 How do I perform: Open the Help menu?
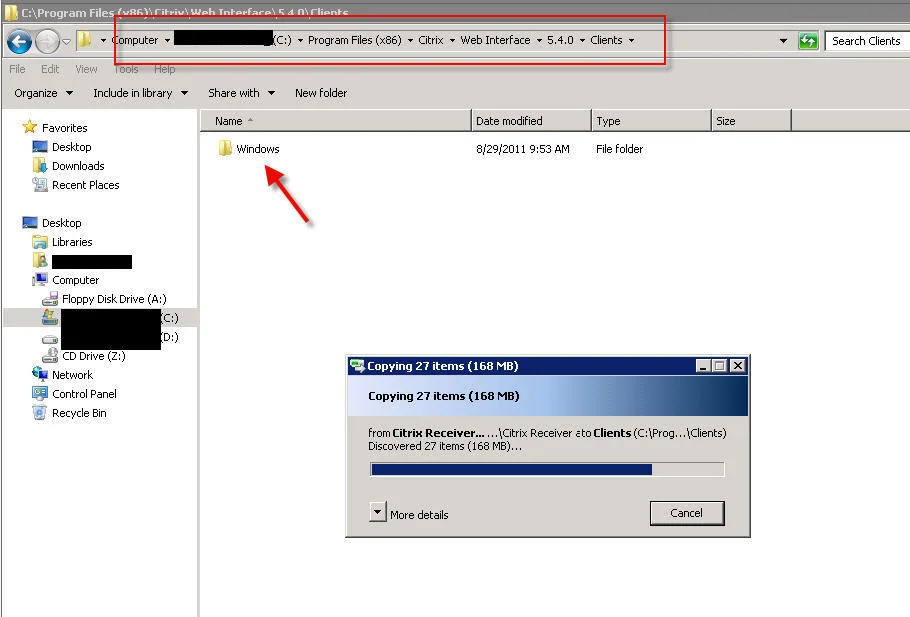point(164,69)
